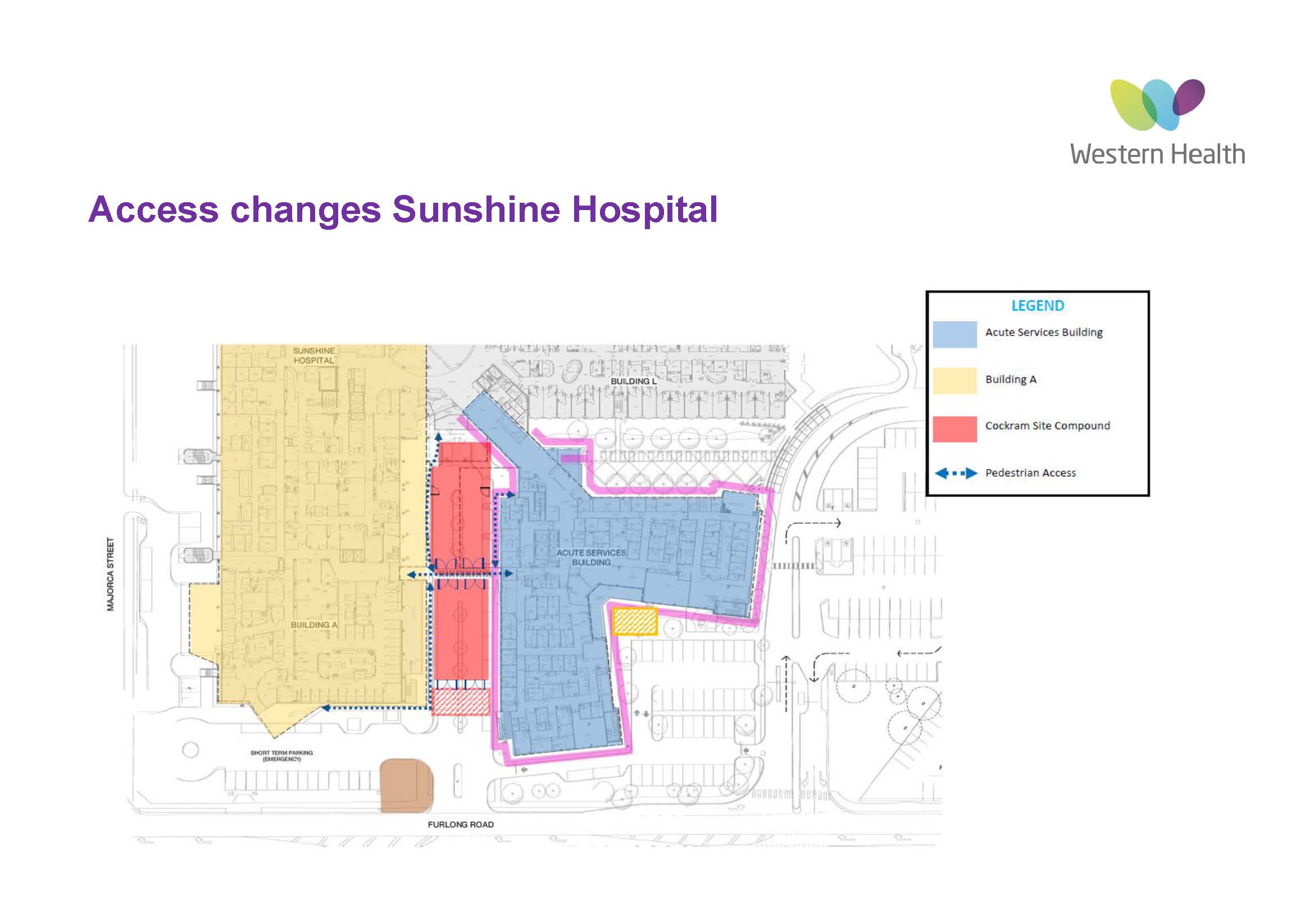Screen dimensions: 1314x924
Task: Click the yellow Building A legend swatch
Action: 954,381
